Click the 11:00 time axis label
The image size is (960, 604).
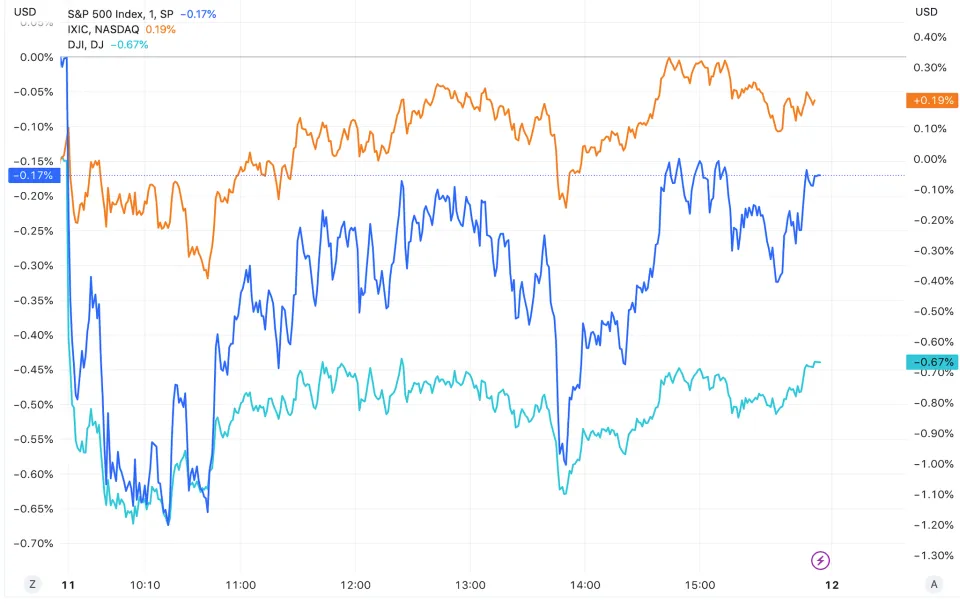(241, 585)
